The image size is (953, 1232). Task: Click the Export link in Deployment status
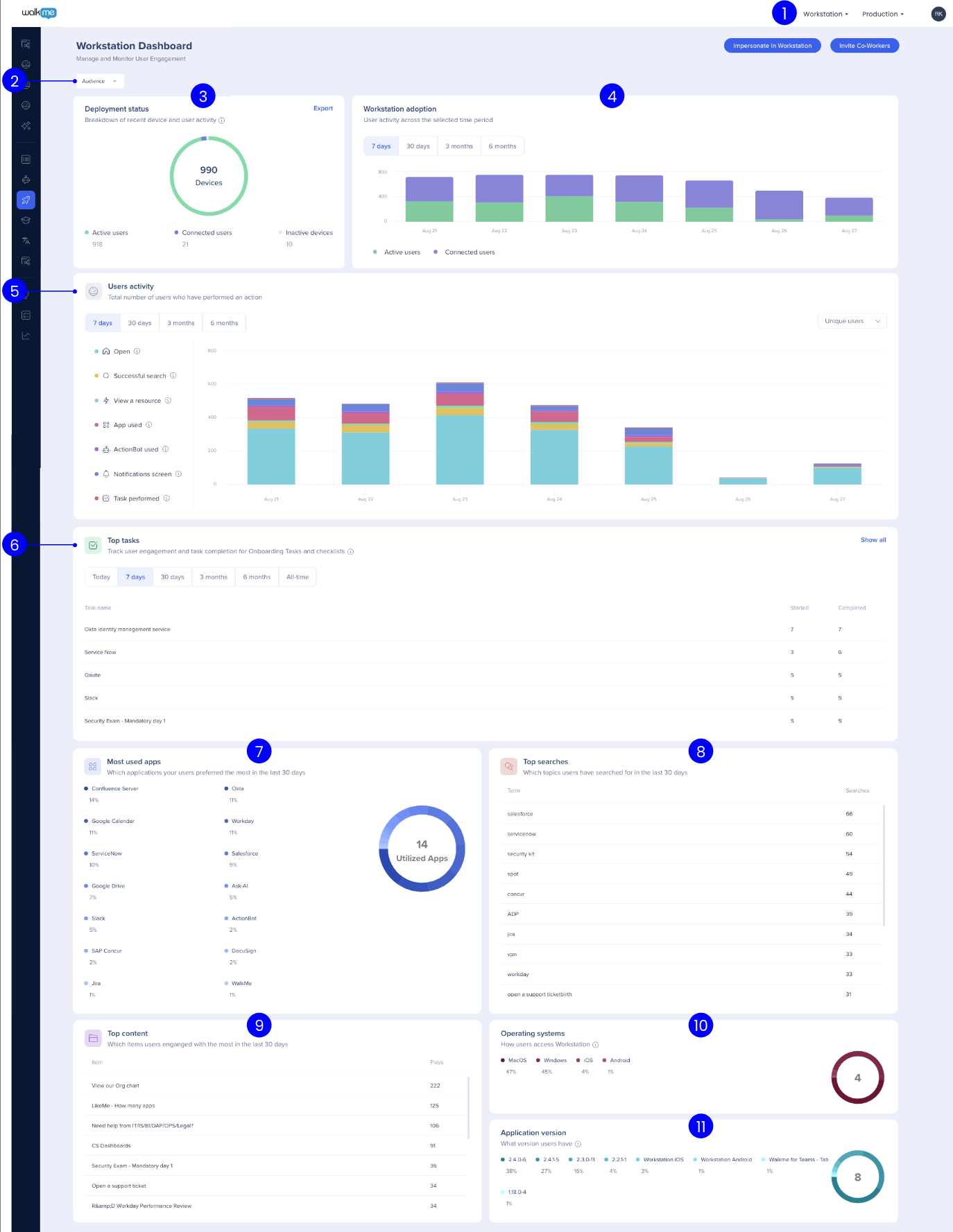(323, 108)
